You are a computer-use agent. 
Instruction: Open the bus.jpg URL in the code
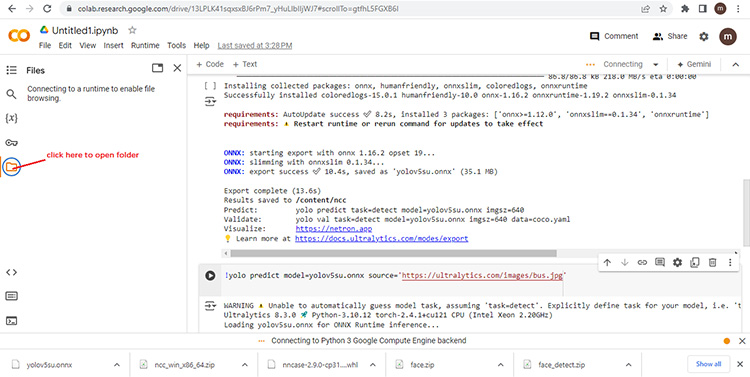482,276
